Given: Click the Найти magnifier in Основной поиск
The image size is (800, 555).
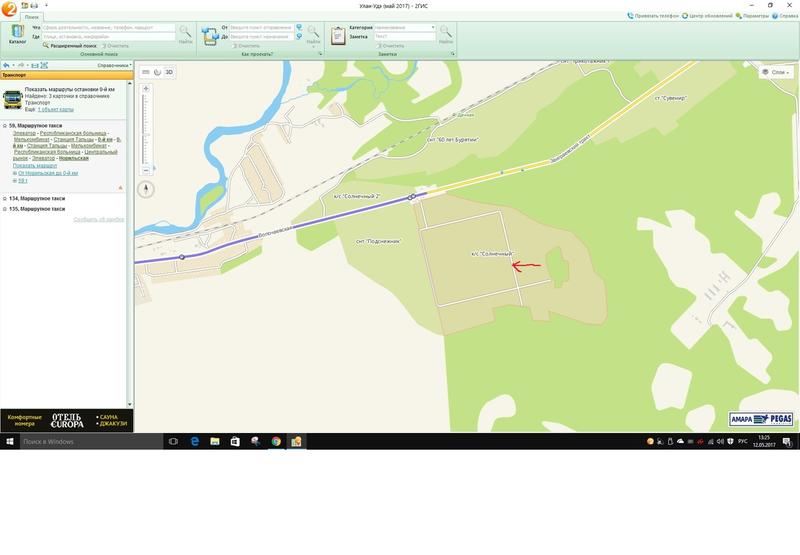Looking at the screenshot, I should tap(185, 34).
